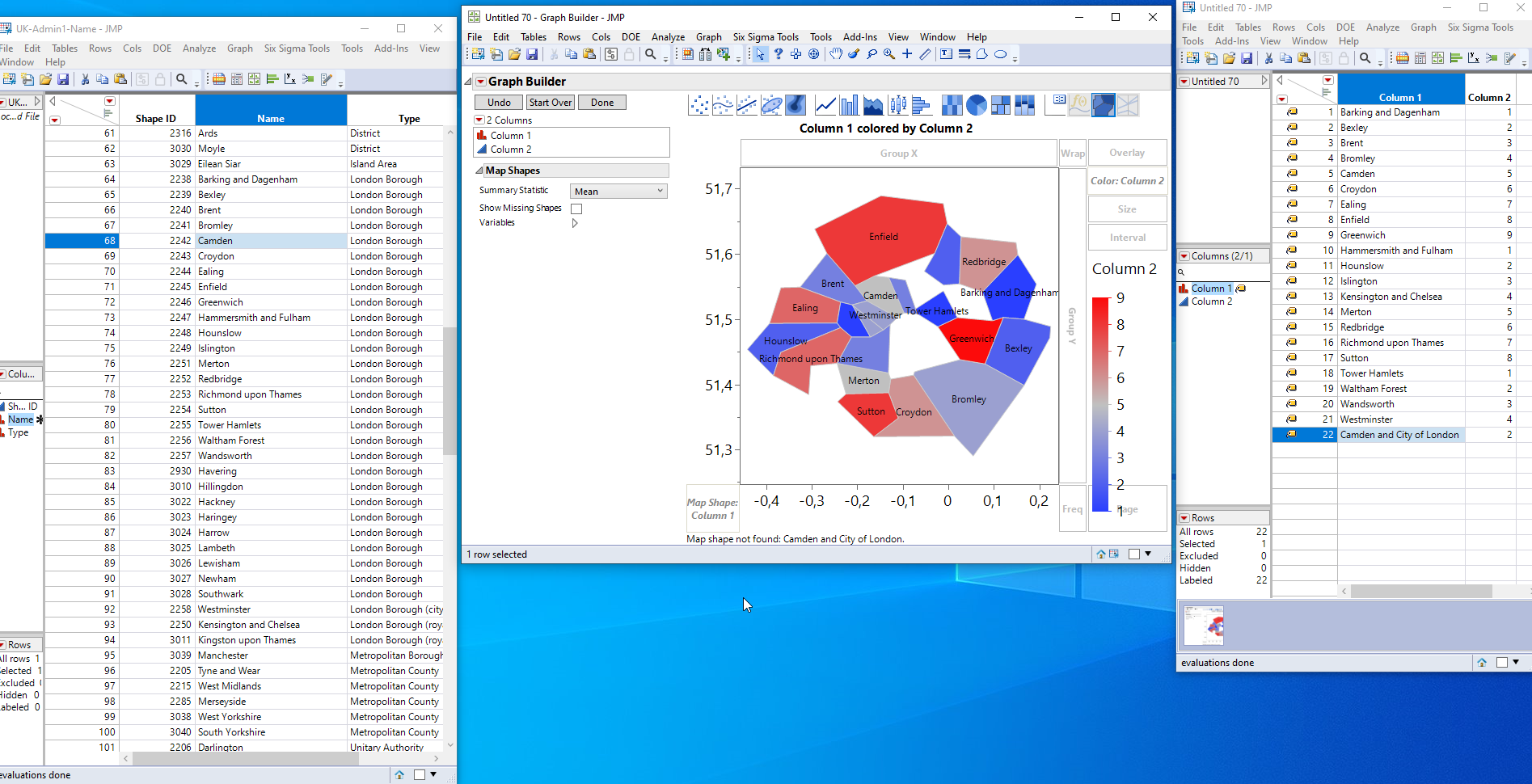Activate the Grabber hand tool

835,54
